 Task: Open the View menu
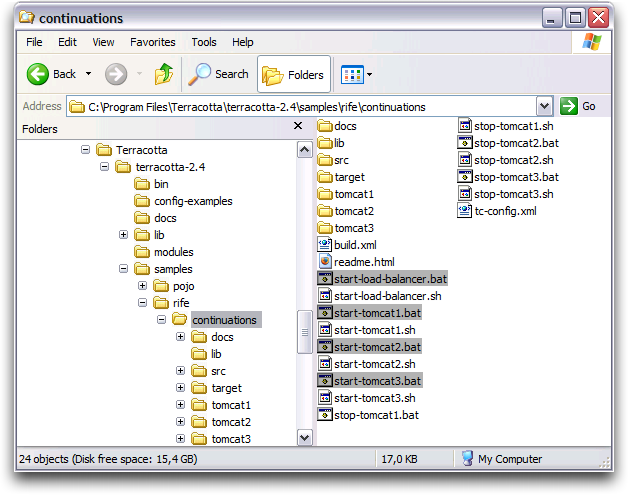click(103, 42)
